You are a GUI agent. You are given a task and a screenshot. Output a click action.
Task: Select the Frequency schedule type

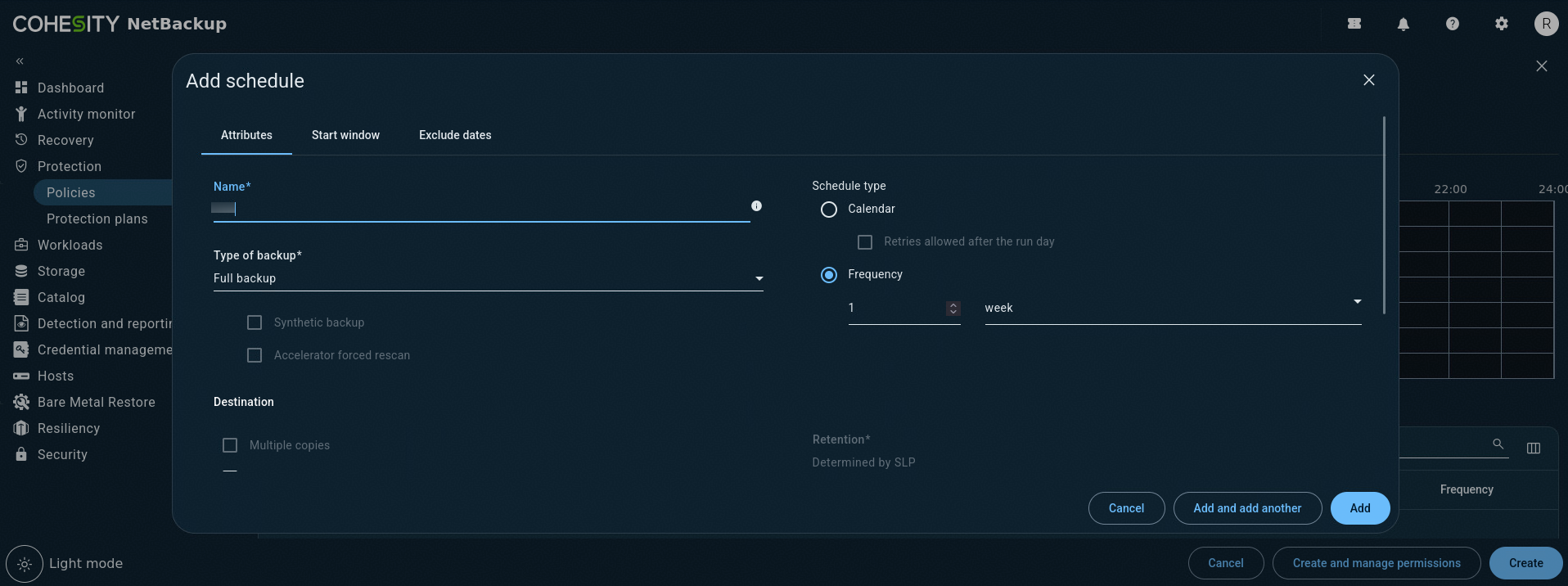pos(829,275)
